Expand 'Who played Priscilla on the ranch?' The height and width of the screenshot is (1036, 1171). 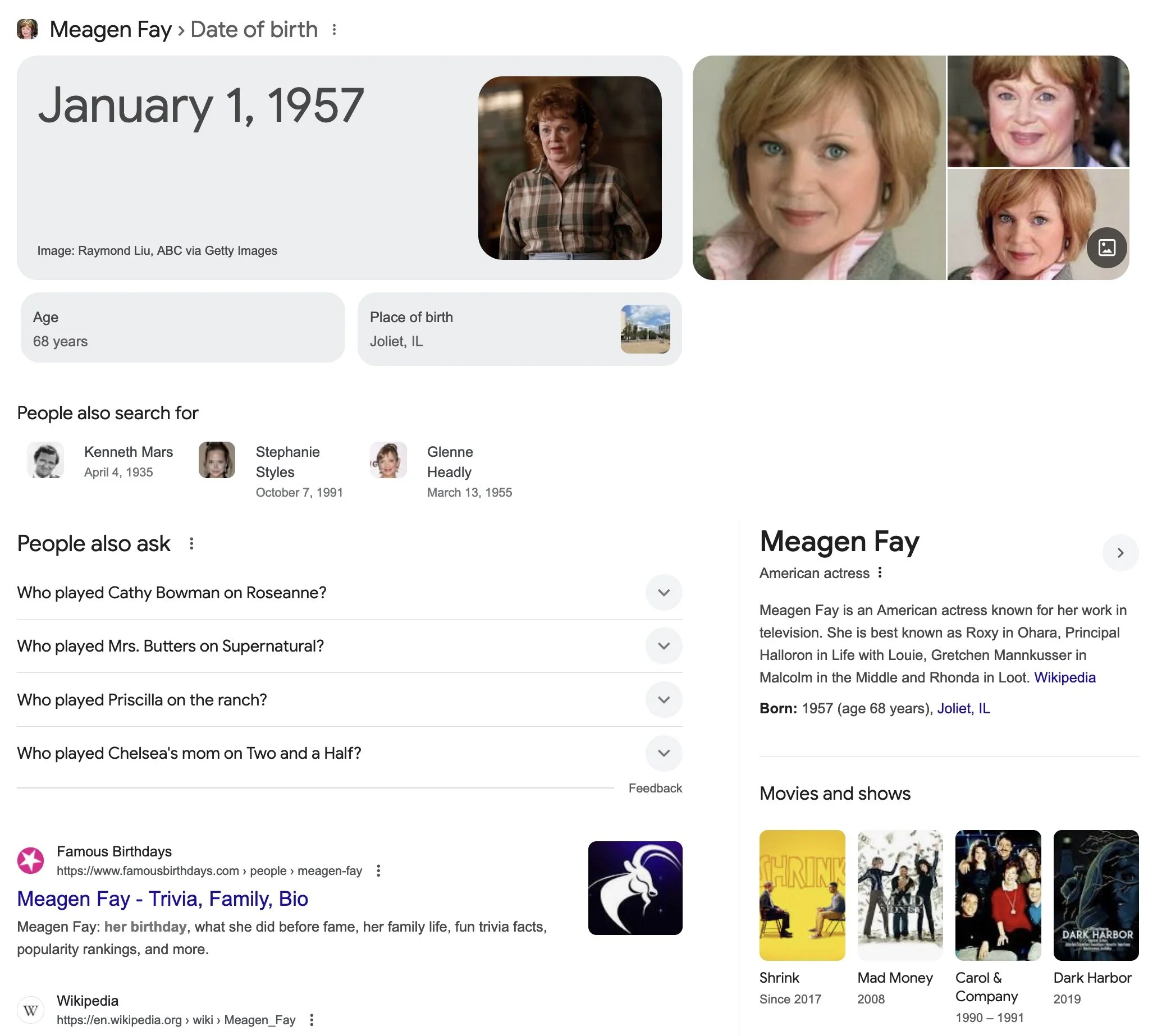(x=664, y=699)
